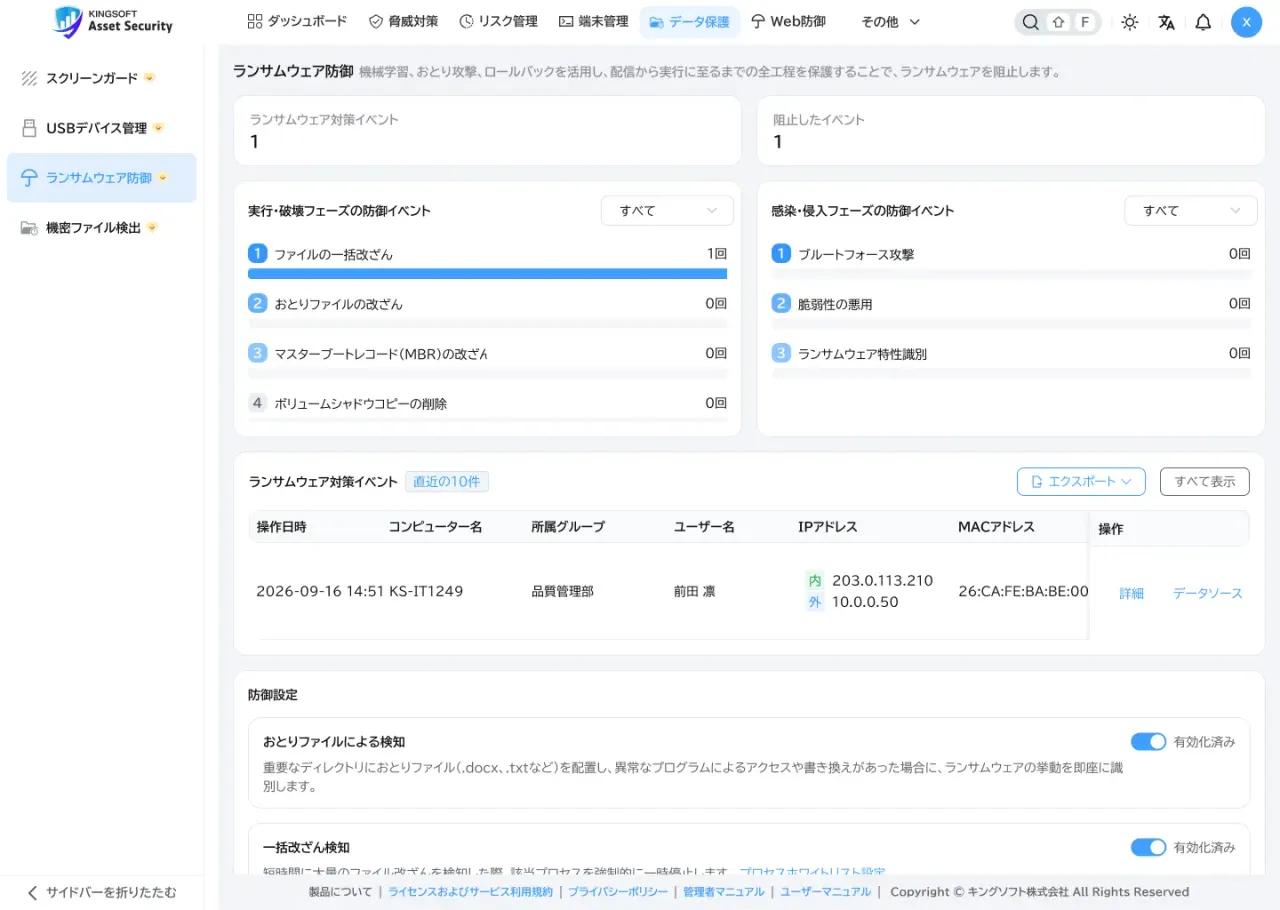
Task: Switch to the 脅威対策 tab
Action: [403, 21]
